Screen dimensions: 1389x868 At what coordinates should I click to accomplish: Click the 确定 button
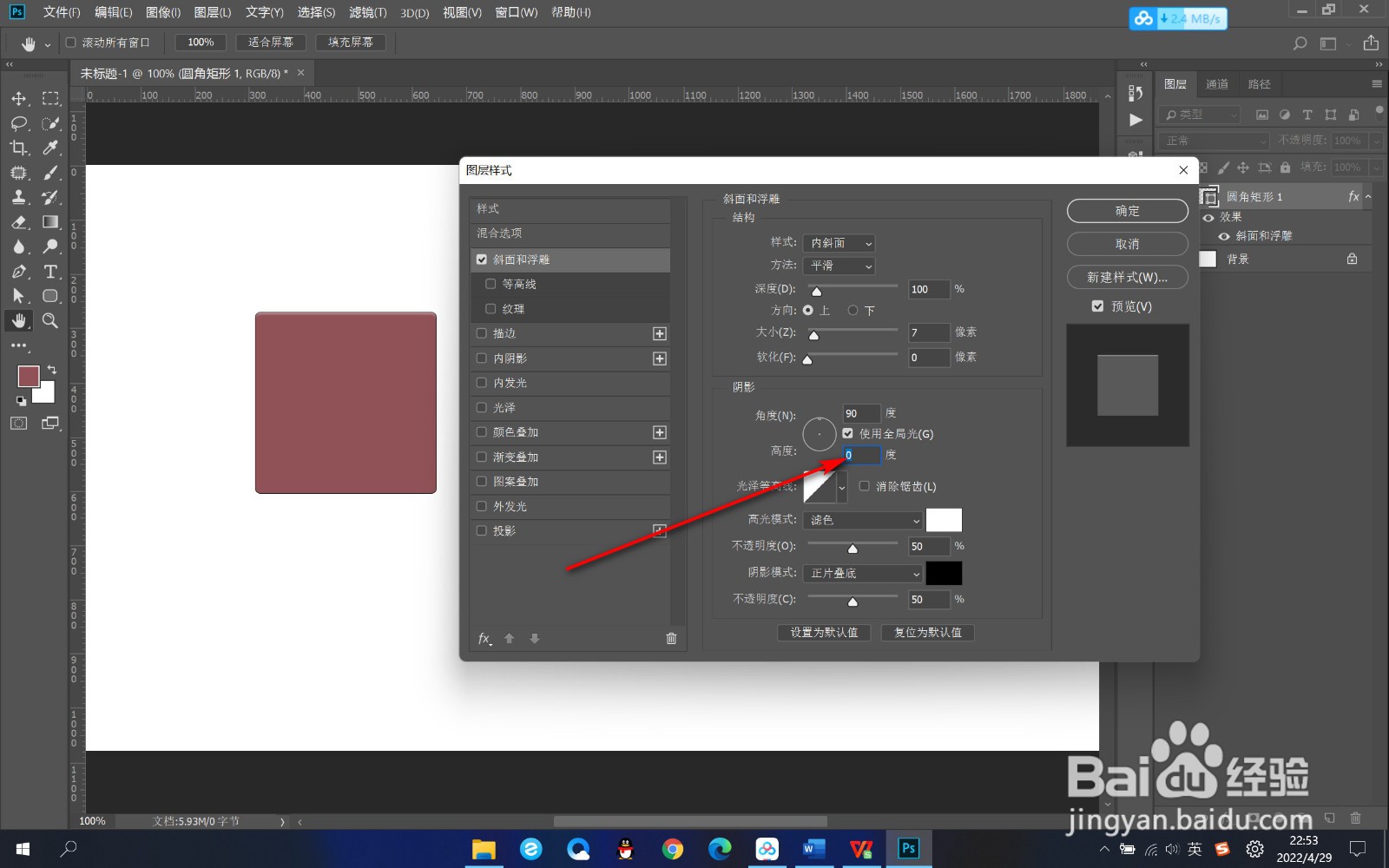[x=1128, y=211]
